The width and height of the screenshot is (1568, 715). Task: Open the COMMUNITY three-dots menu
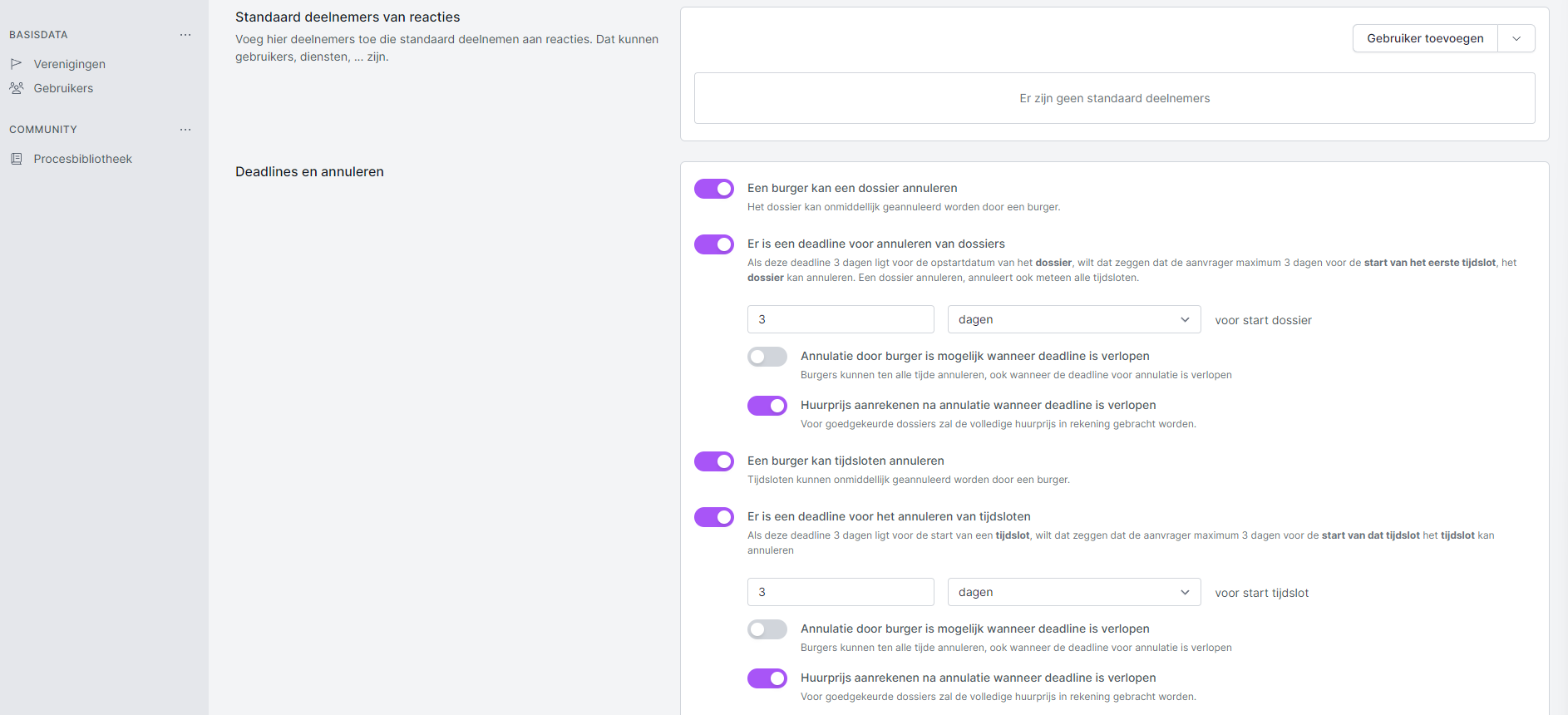coord(185,130)
